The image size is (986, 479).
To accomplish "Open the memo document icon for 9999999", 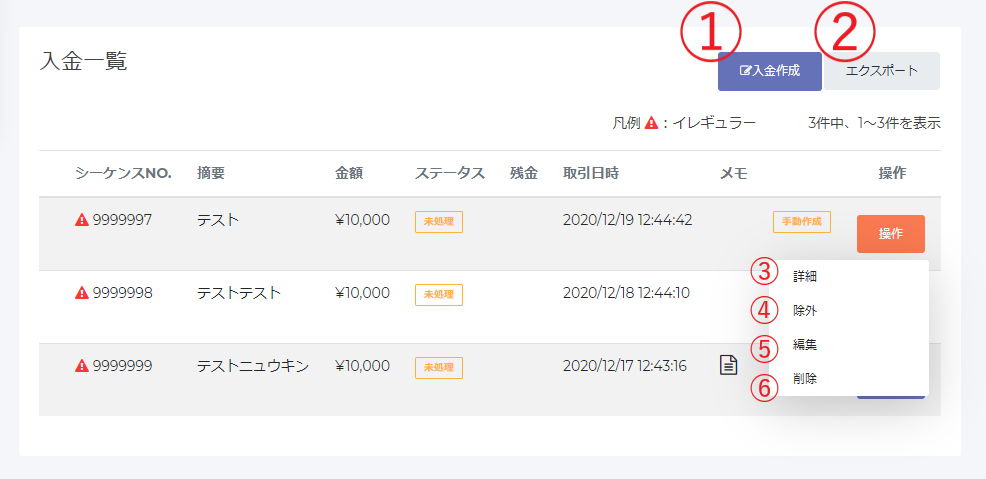I will [728, 365].
